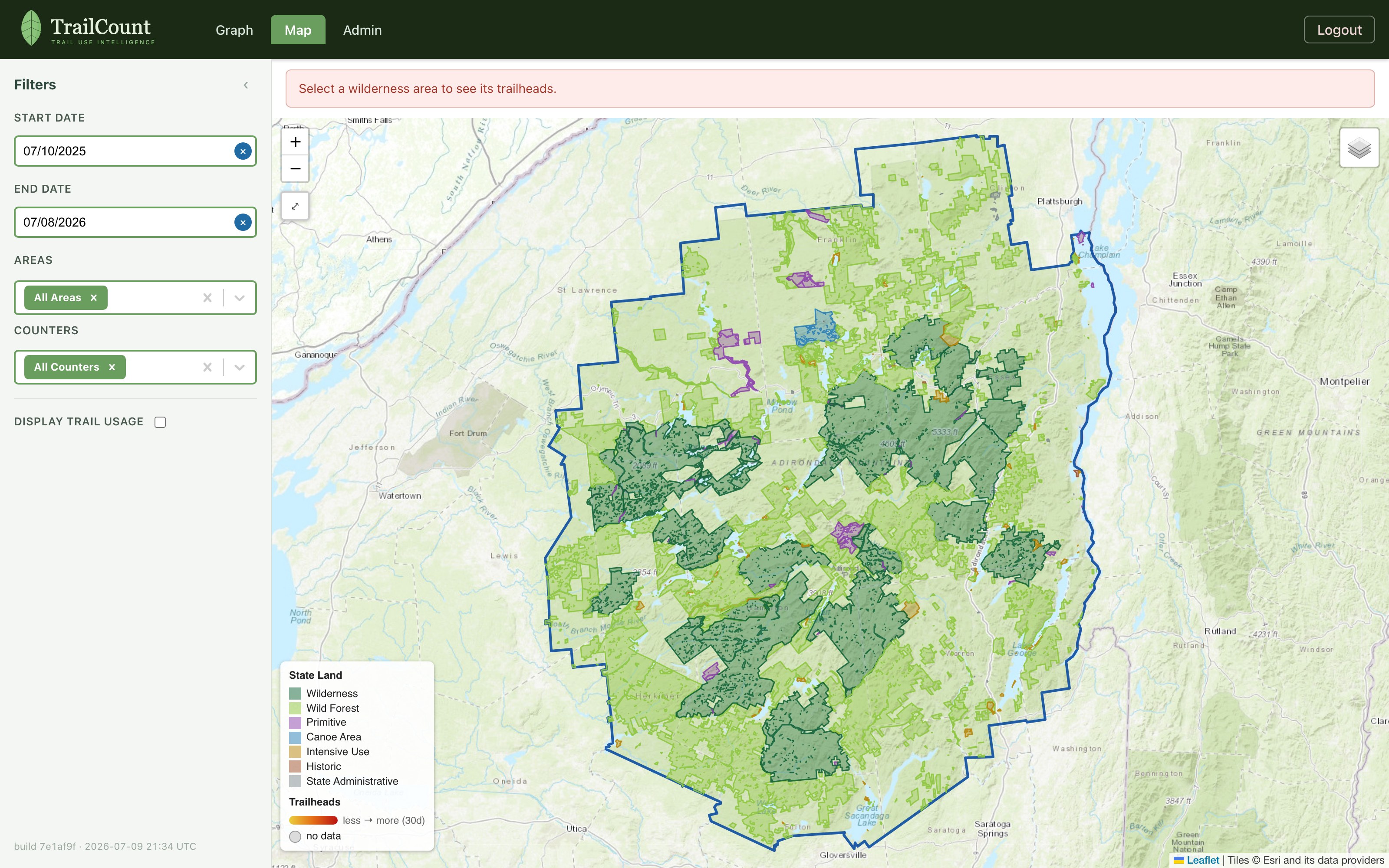Screen dimensions: 1389x868
Task: Open the map layers control
Action: [x=1359, y=148]
